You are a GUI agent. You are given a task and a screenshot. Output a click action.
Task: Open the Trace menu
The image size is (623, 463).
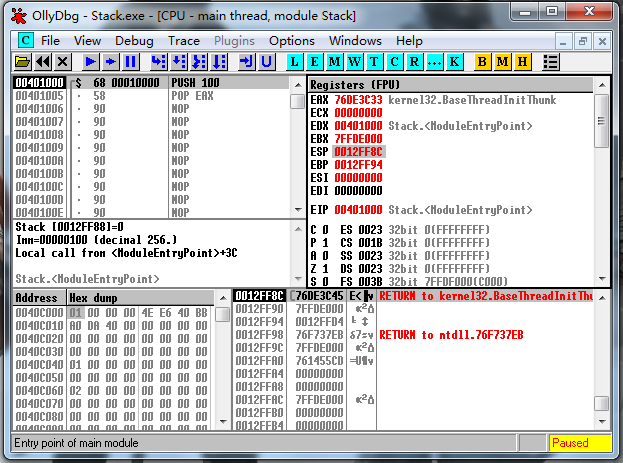coord(184,41)
